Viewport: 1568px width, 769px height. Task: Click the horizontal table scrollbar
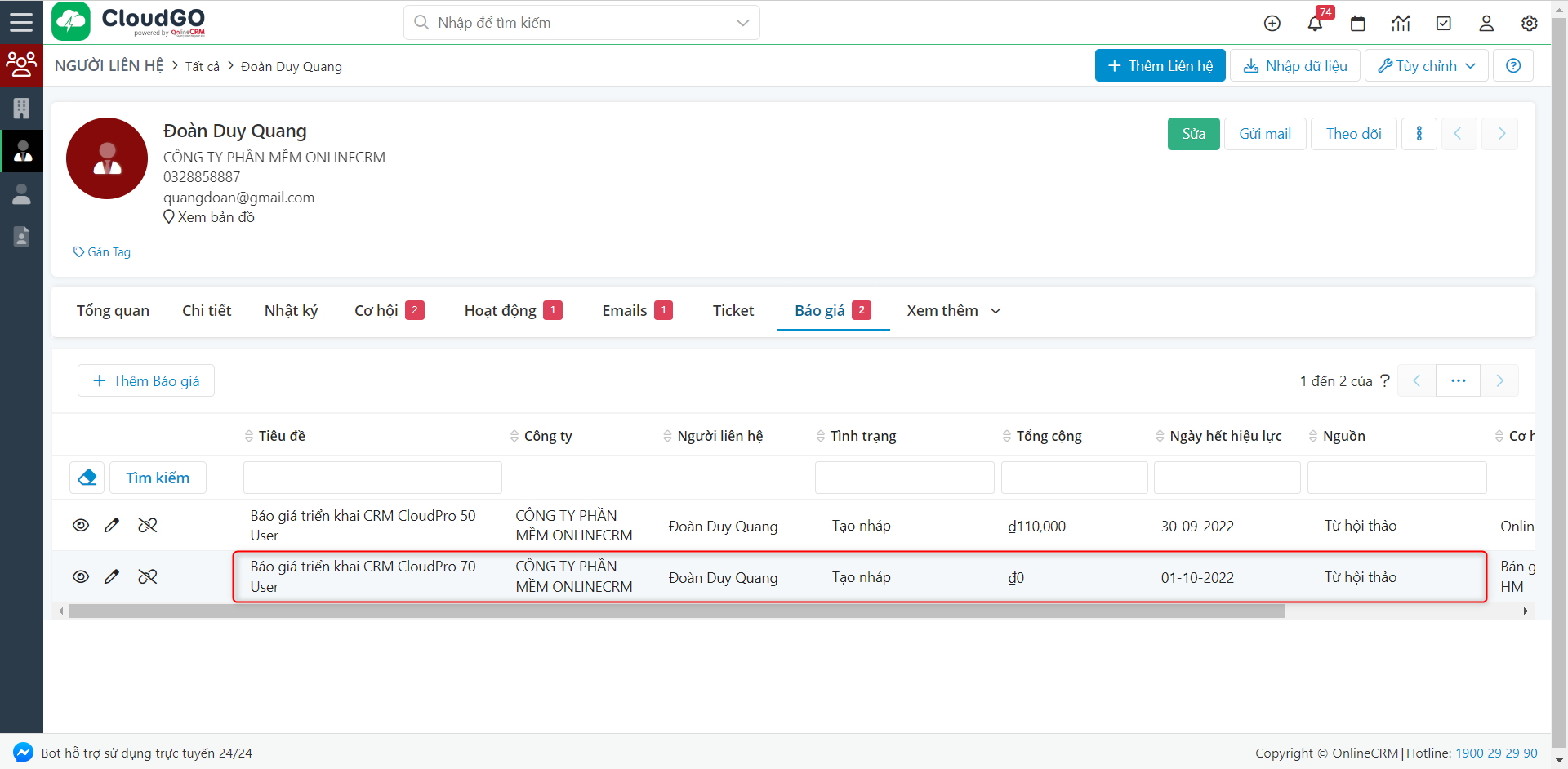tap(676, 611)
